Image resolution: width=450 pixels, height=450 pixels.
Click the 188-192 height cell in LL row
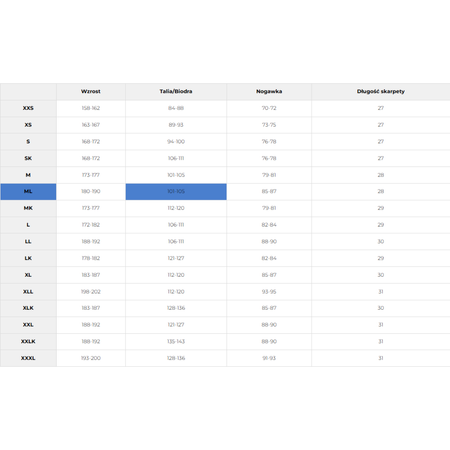pos(91,241)
